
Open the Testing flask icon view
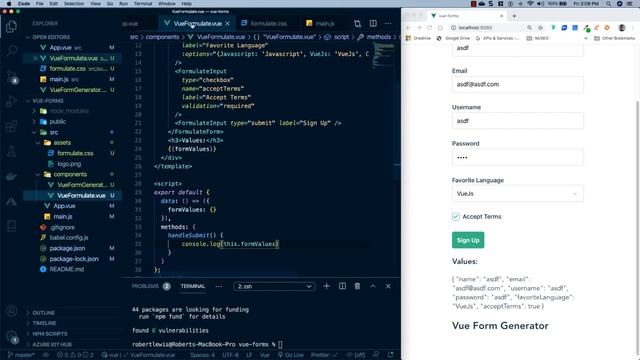point(11,151)
